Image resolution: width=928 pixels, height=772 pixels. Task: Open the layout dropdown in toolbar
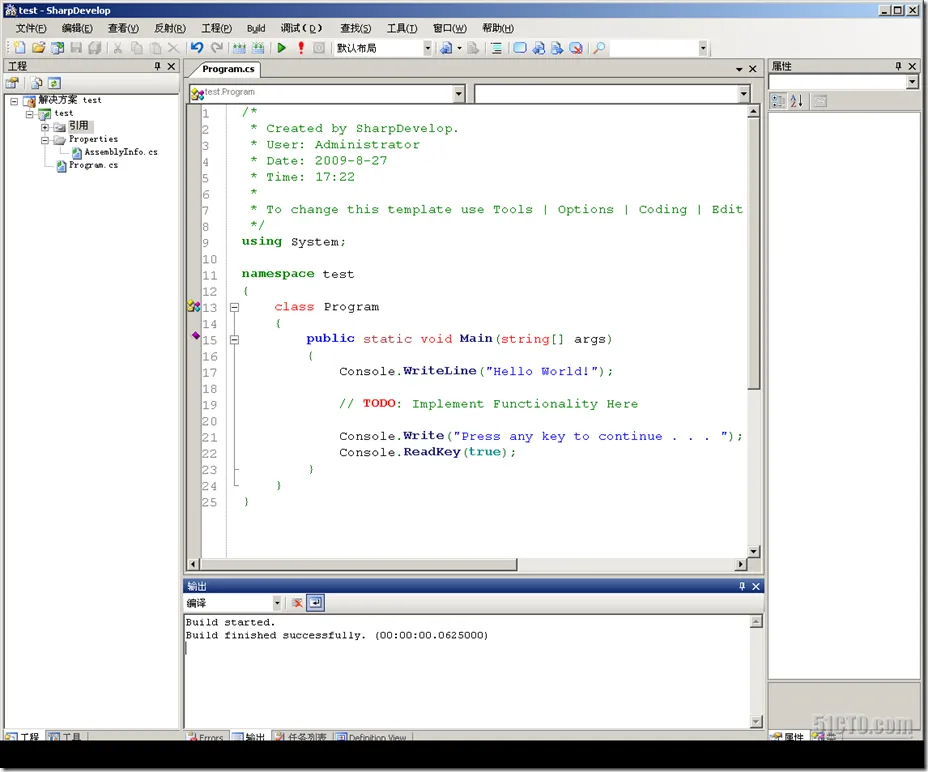[427, 48]
